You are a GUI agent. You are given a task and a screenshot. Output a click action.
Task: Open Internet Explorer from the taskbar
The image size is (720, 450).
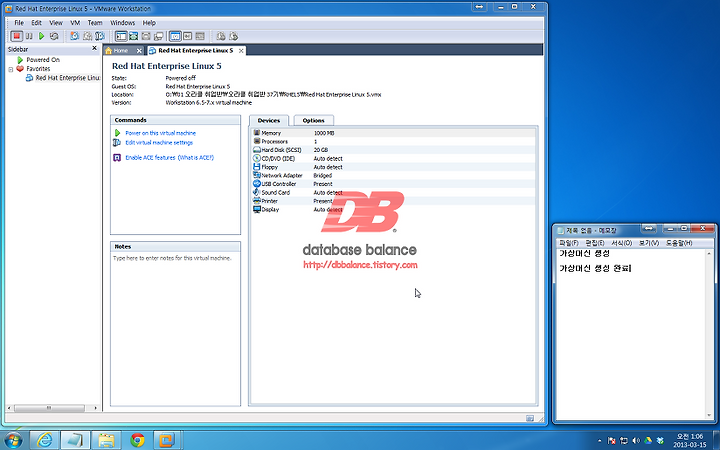coord(45,440)
